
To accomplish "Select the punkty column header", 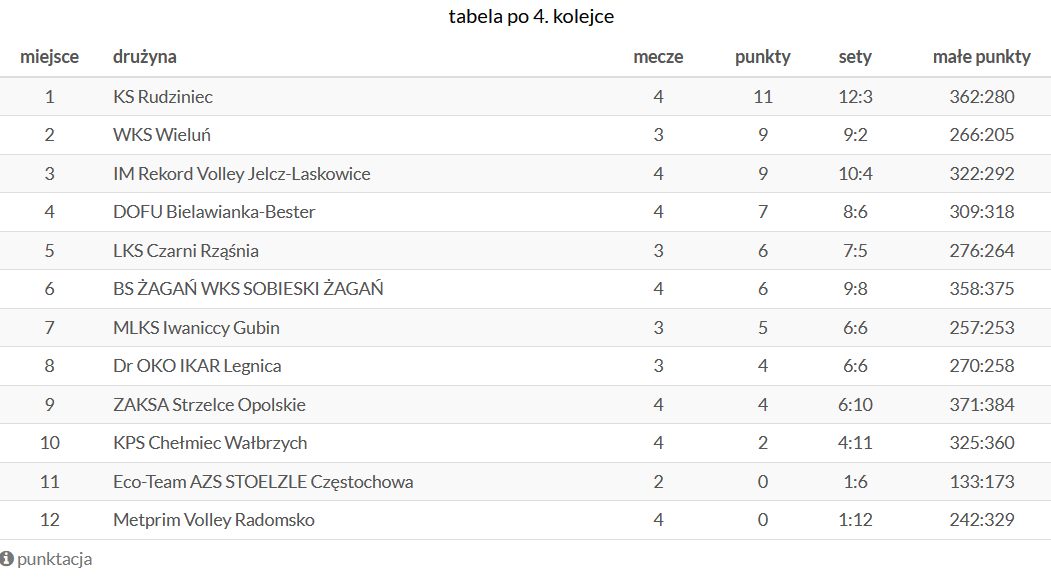I will coord(763,57).
